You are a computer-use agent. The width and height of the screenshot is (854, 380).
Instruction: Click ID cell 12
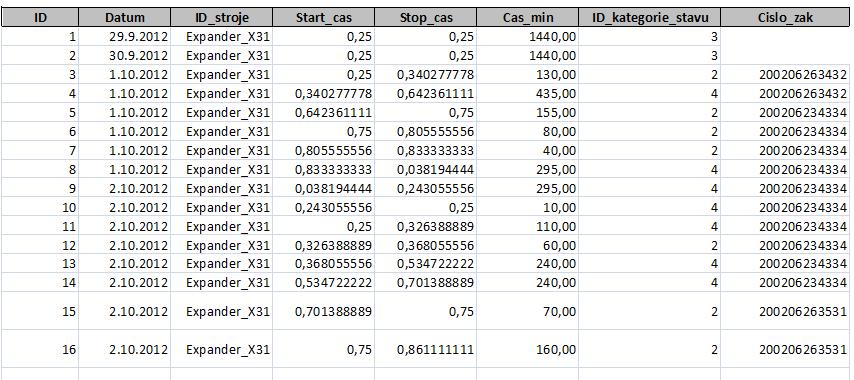[40, 245]
